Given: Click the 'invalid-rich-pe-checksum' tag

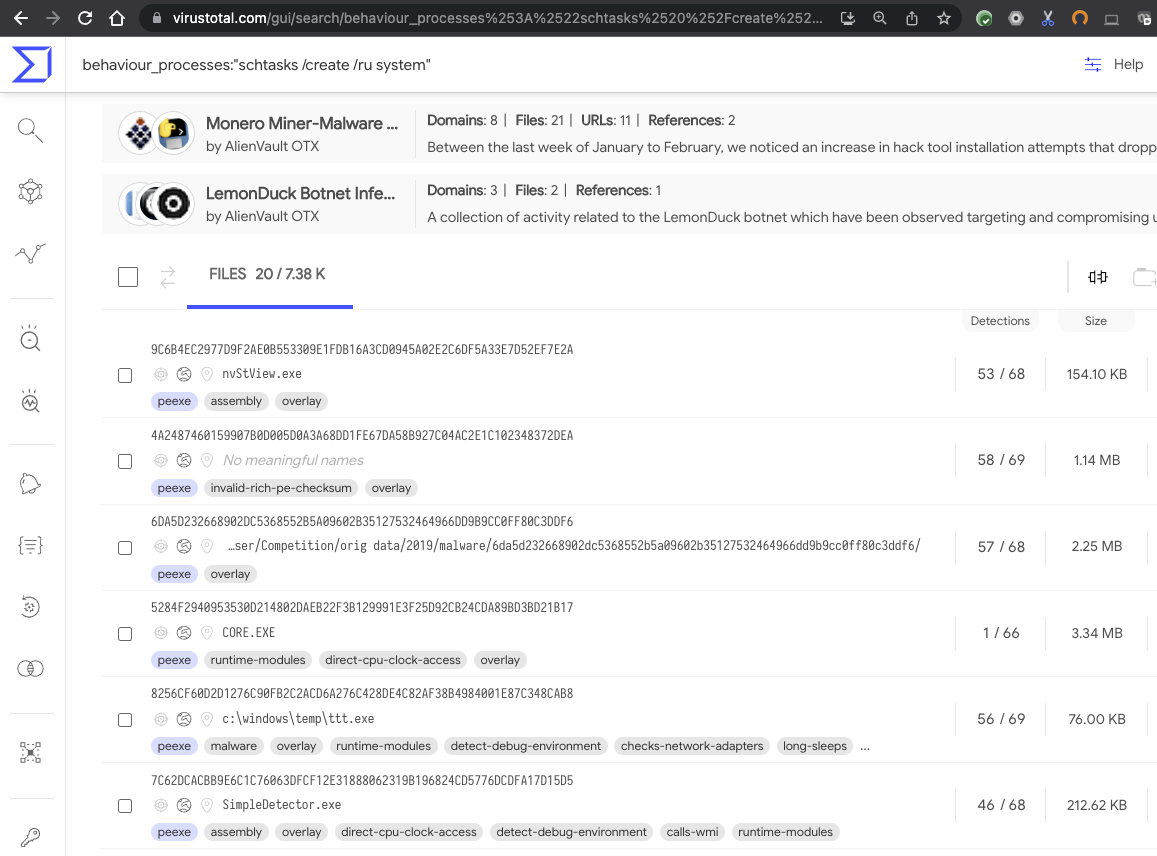Looking at the screenshot, I should tap(281, 488).
